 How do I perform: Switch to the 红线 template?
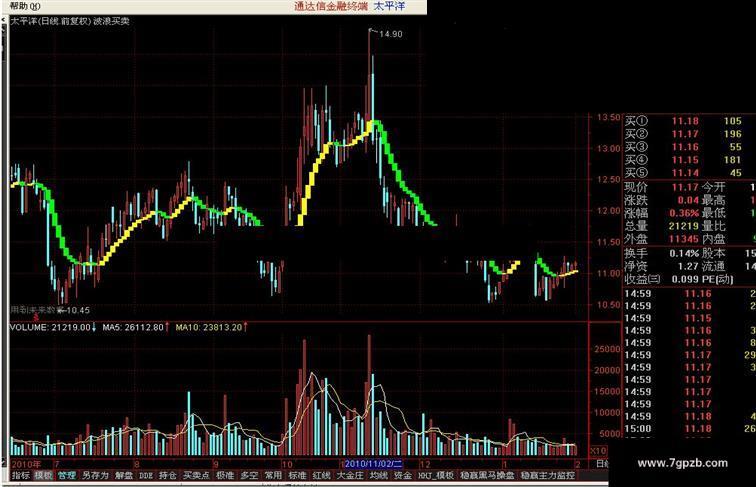(x=322, y=475)
